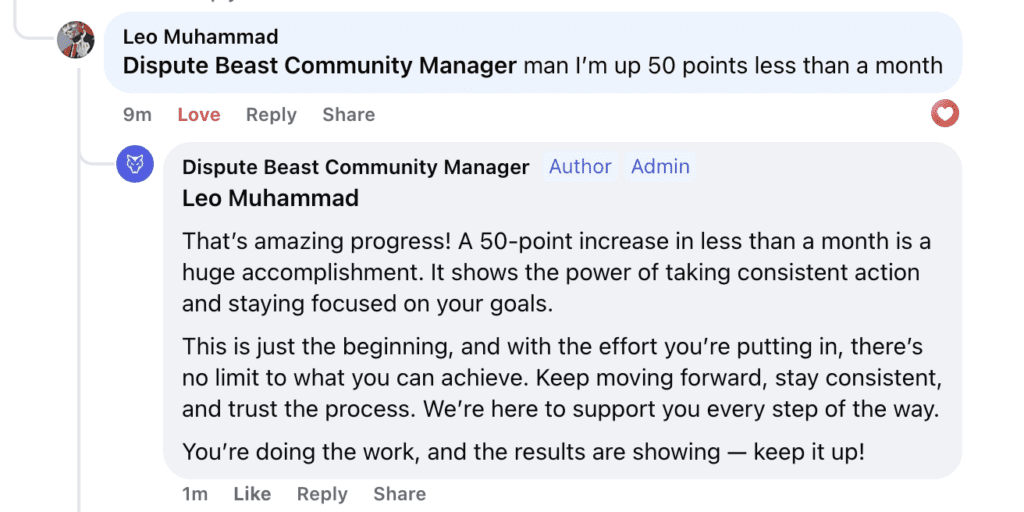This screenshot has width=1024, height=512.
Task: Click the Admin badge
Action: click(x=660, y=167)
